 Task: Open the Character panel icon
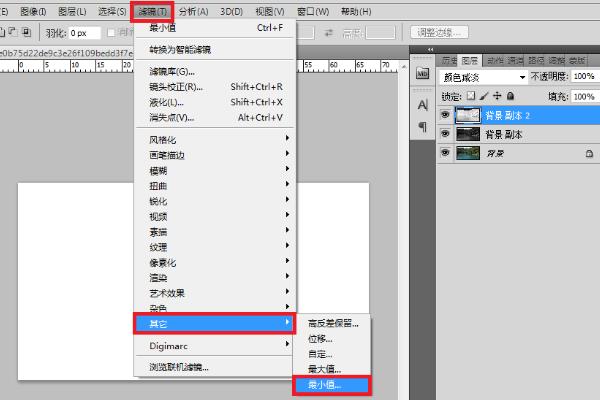coord(422,104)
